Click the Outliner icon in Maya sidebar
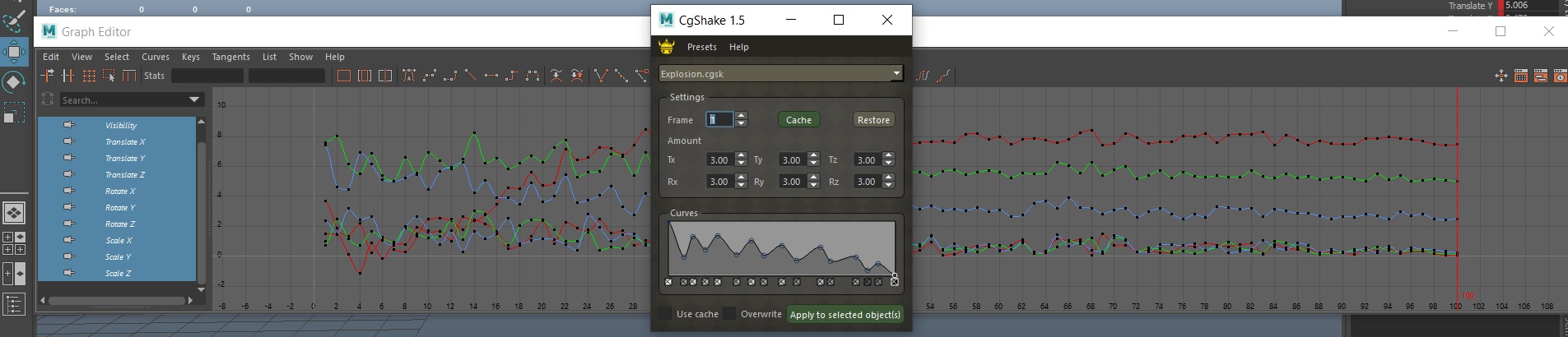 [x=14, y=304]
